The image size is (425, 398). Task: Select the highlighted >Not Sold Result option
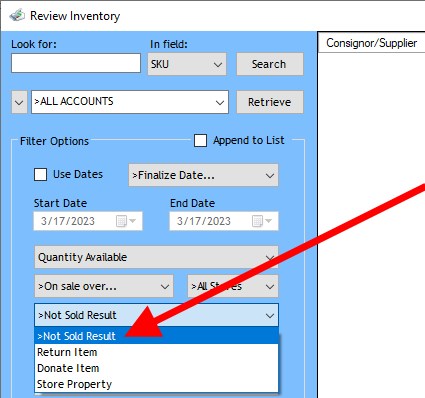click(156, 336)
